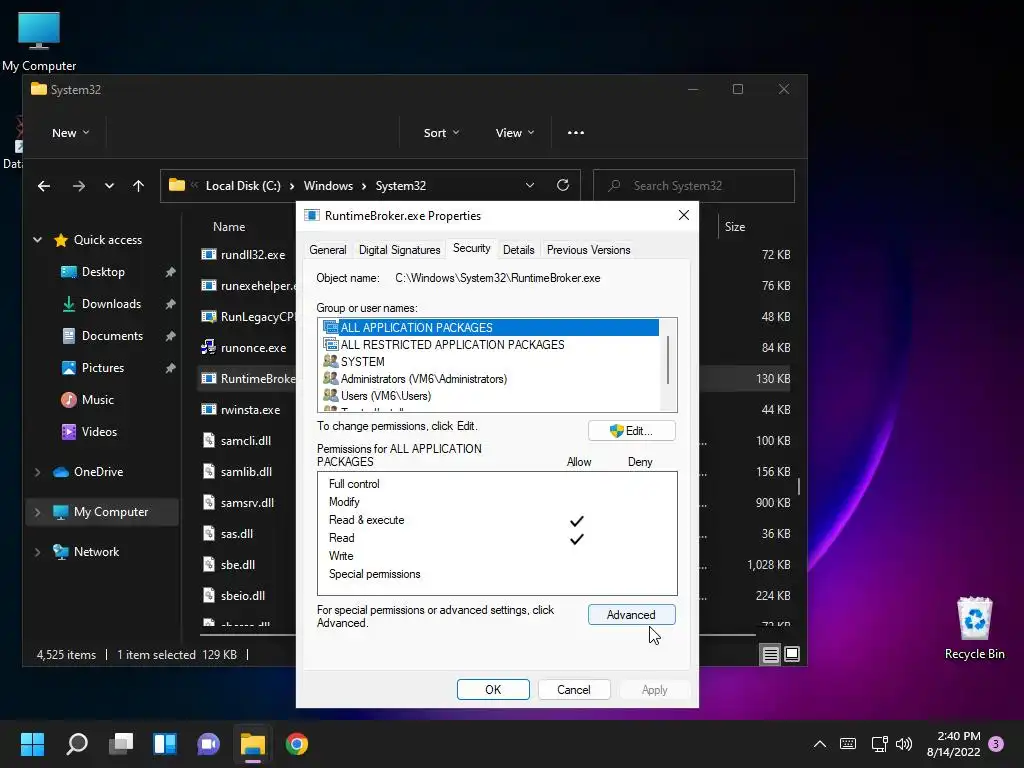The height and width of the screenshot is (768, 1024).
Task: Switch to Digital Signatures tab
Action: 400,249
